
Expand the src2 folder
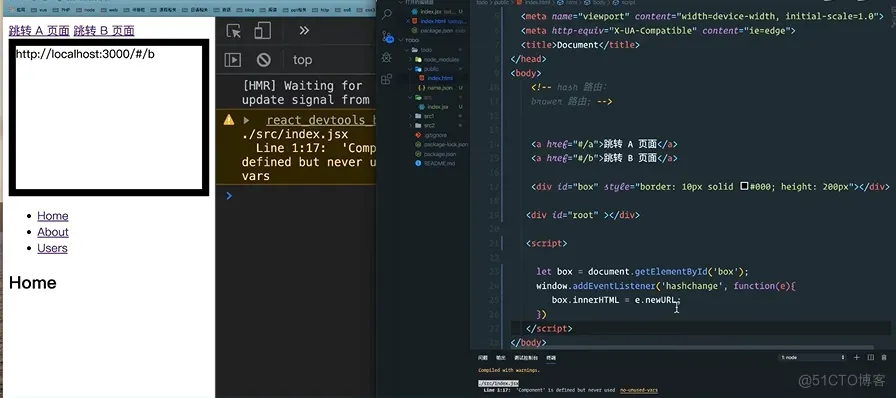410,125
